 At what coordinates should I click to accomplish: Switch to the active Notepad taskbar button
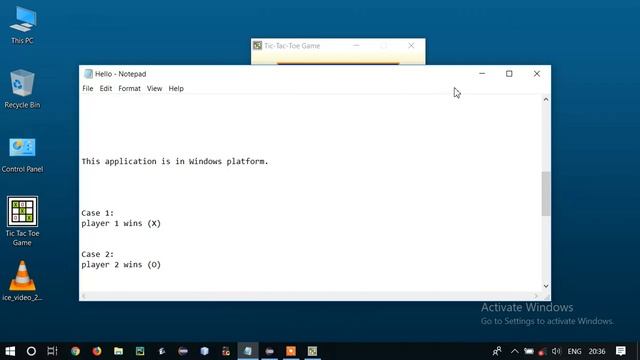click(x=248, y=351)
